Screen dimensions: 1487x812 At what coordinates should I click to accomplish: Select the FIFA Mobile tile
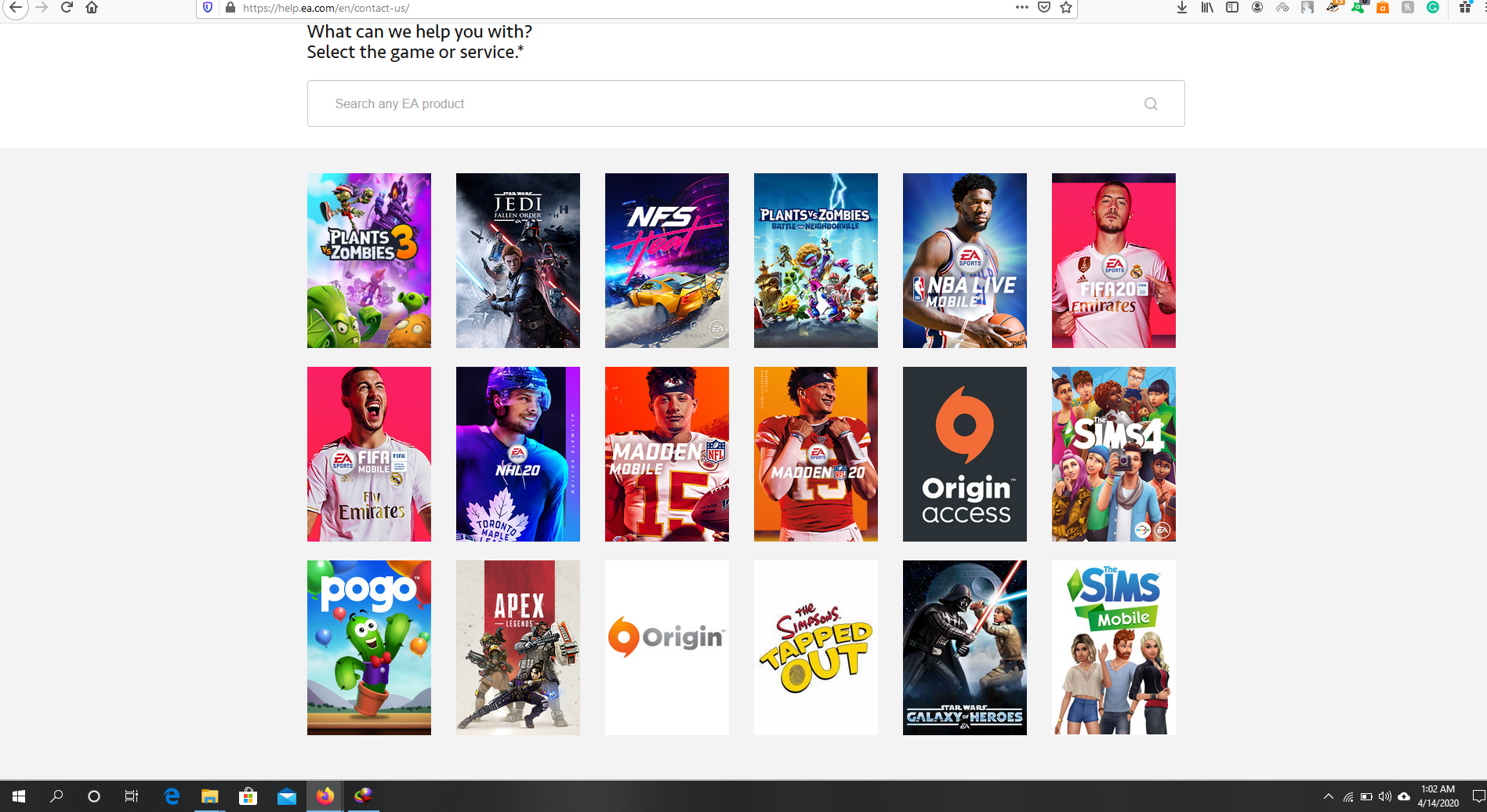pyautogui.click(x=369, y=454)
